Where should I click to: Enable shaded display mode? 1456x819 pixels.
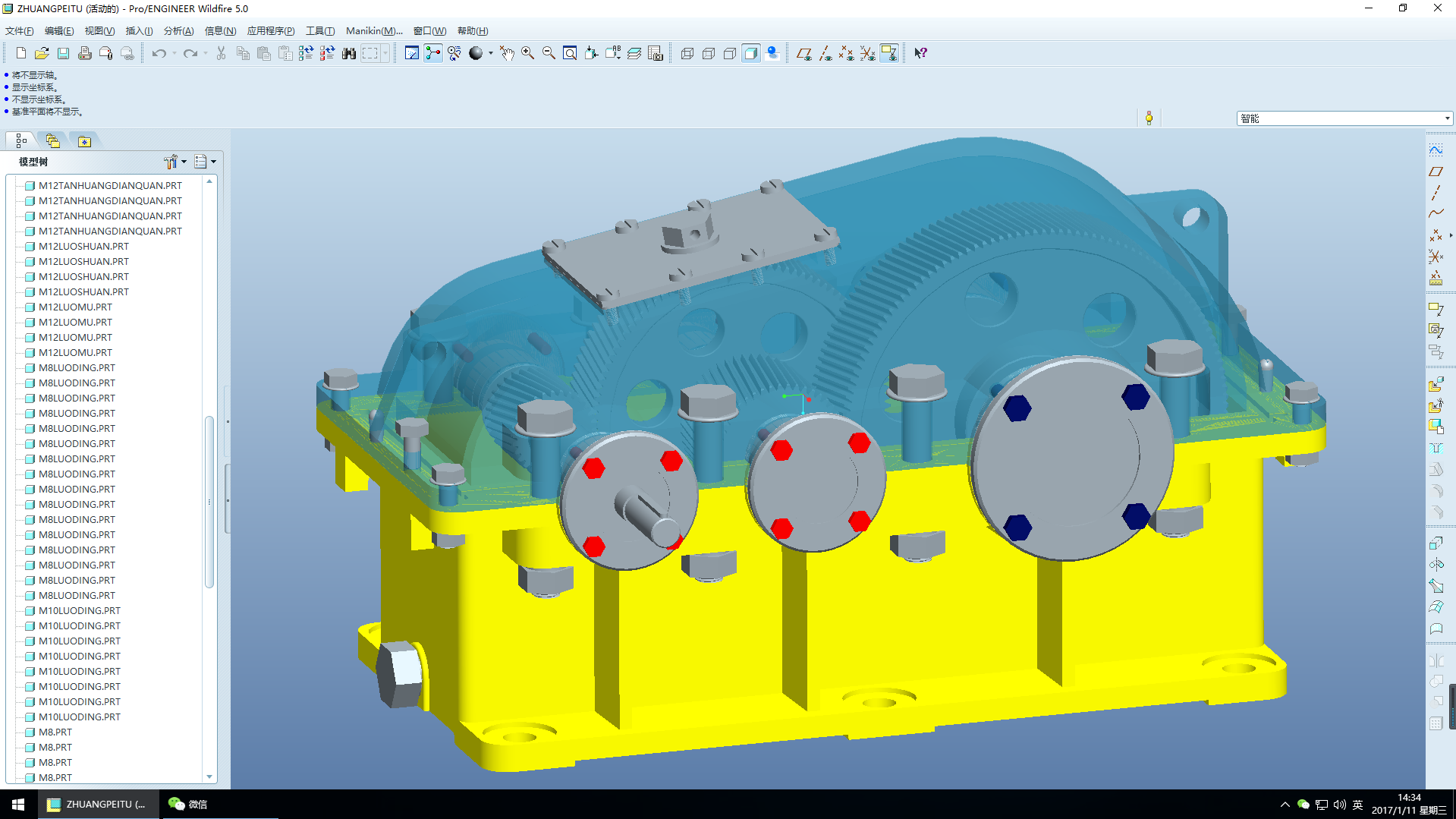[751, 53]
